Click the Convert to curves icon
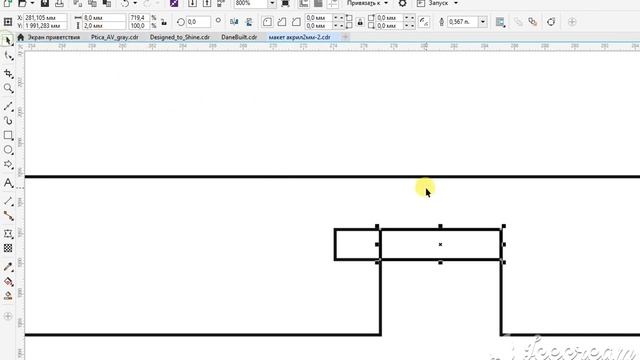 point(551,22)
